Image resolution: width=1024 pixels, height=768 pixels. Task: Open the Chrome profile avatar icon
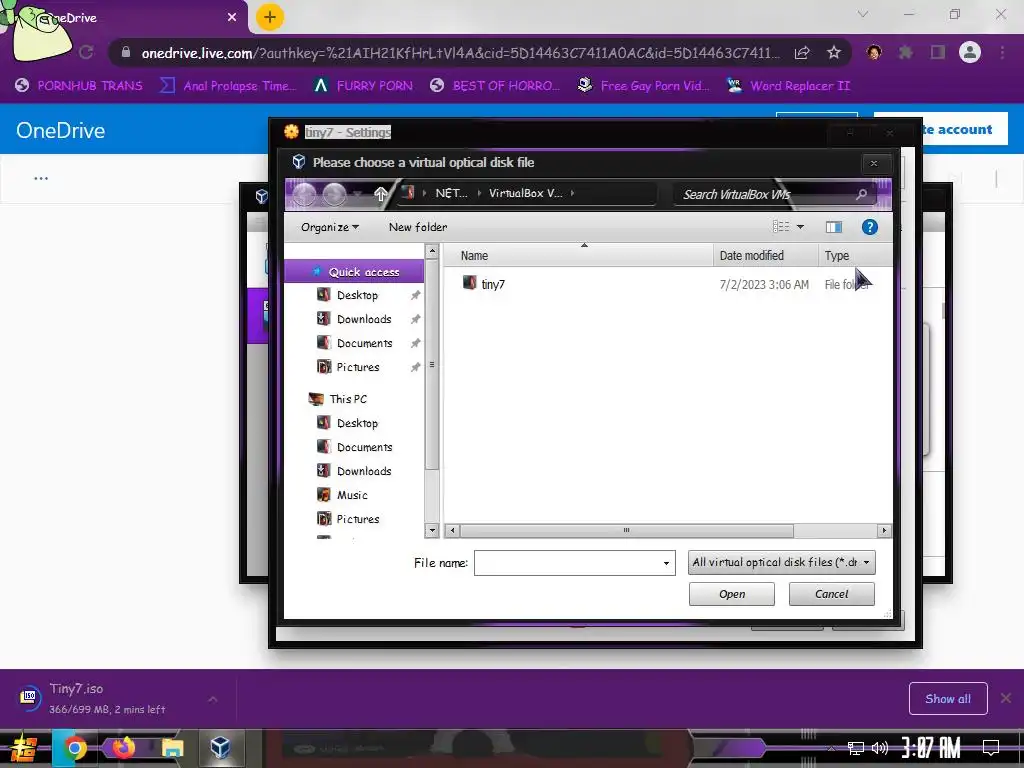(970, 52)
